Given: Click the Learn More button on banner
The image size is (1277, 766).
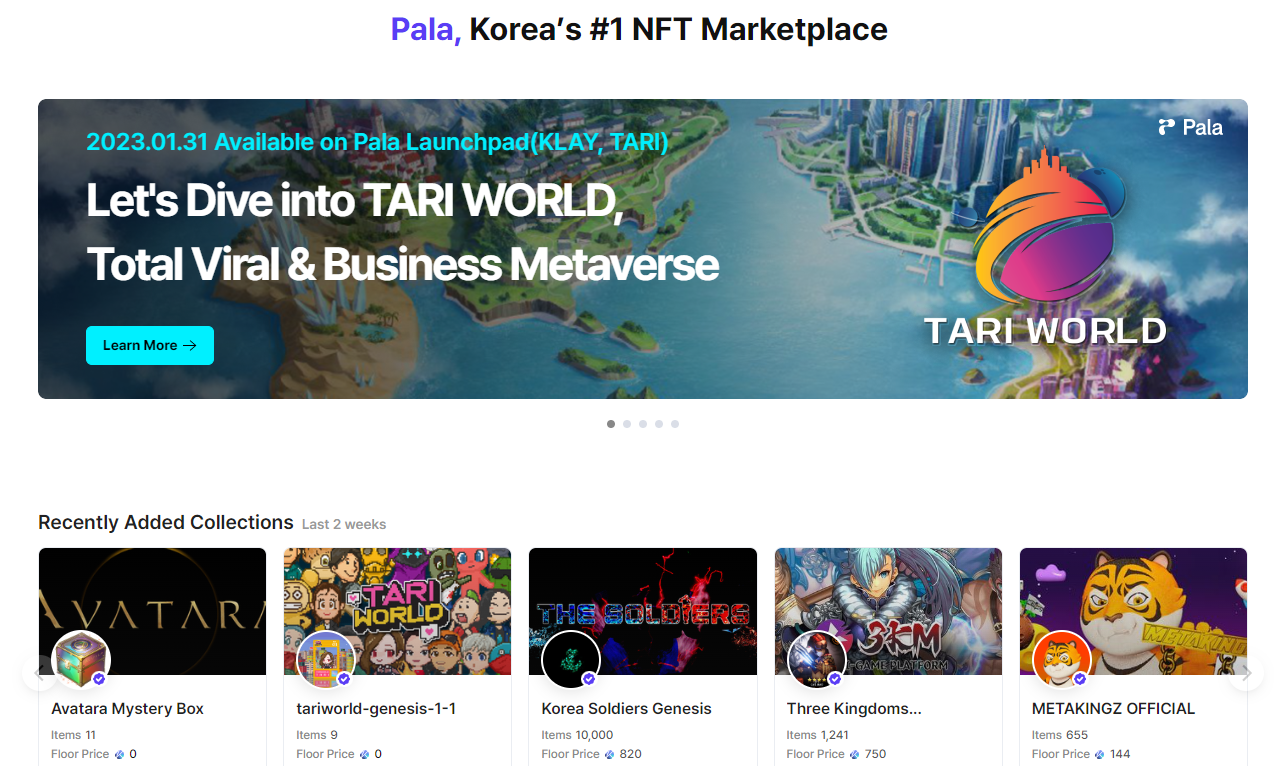Looking at the screenshot, I should click(150, 345).
